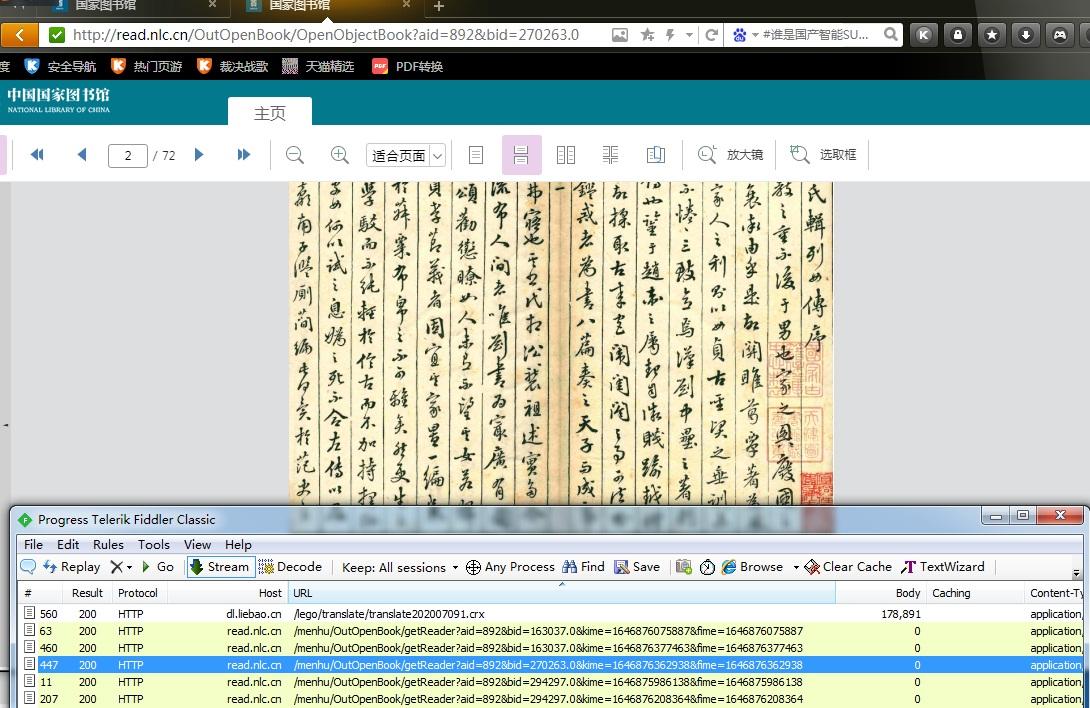Bookmark page with address bar star
Screen dimensions: 1090x708
[647, 35]
